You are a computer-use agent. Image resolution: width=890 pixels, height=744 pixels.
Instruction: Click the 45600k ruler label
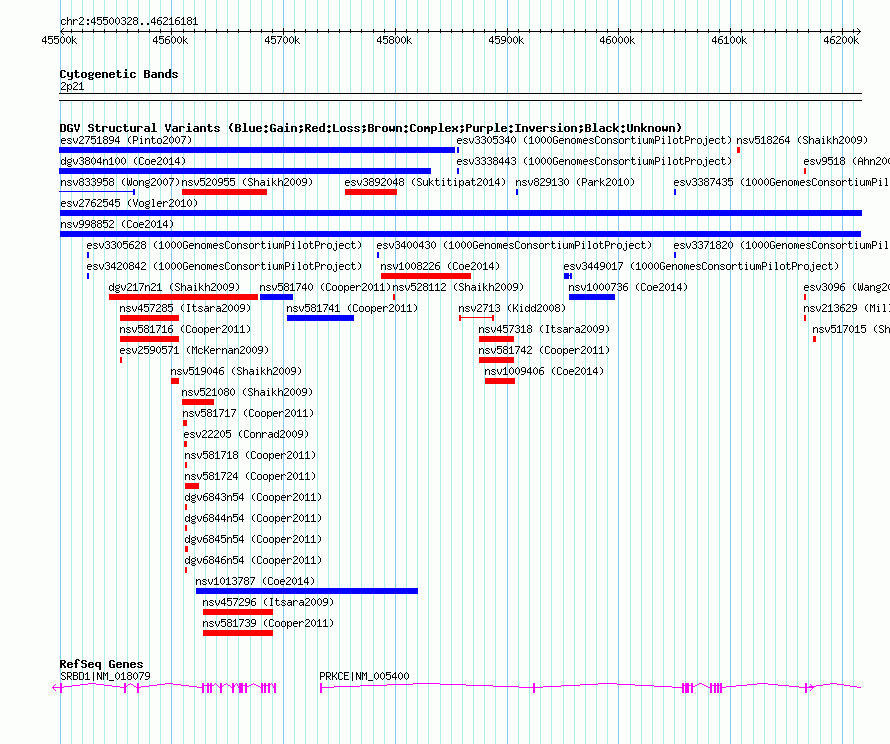(170, 40)
